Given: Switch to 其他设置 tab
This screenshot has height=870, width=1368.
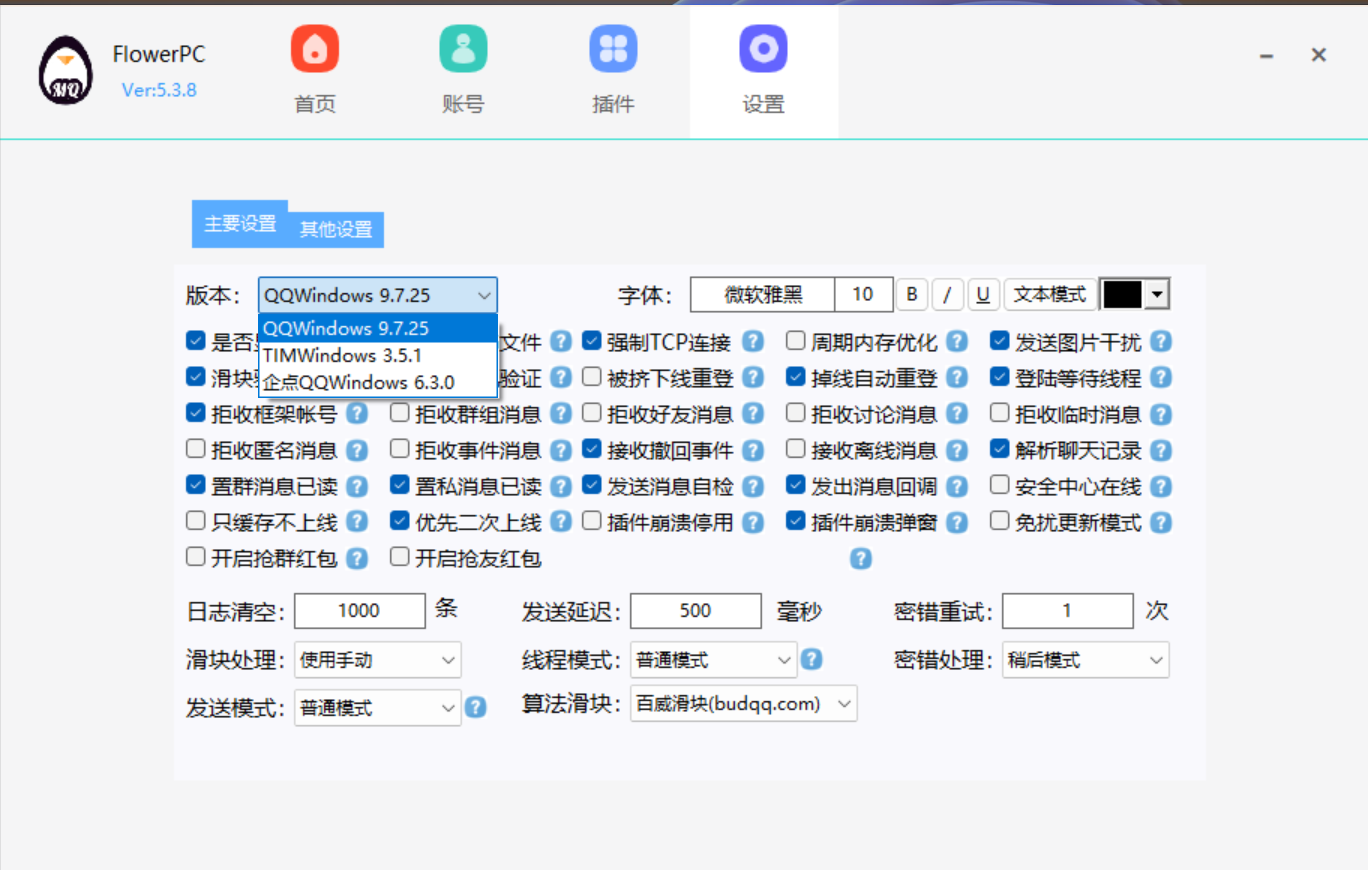Looking at the screenshot, I should (x=336, y=229).
